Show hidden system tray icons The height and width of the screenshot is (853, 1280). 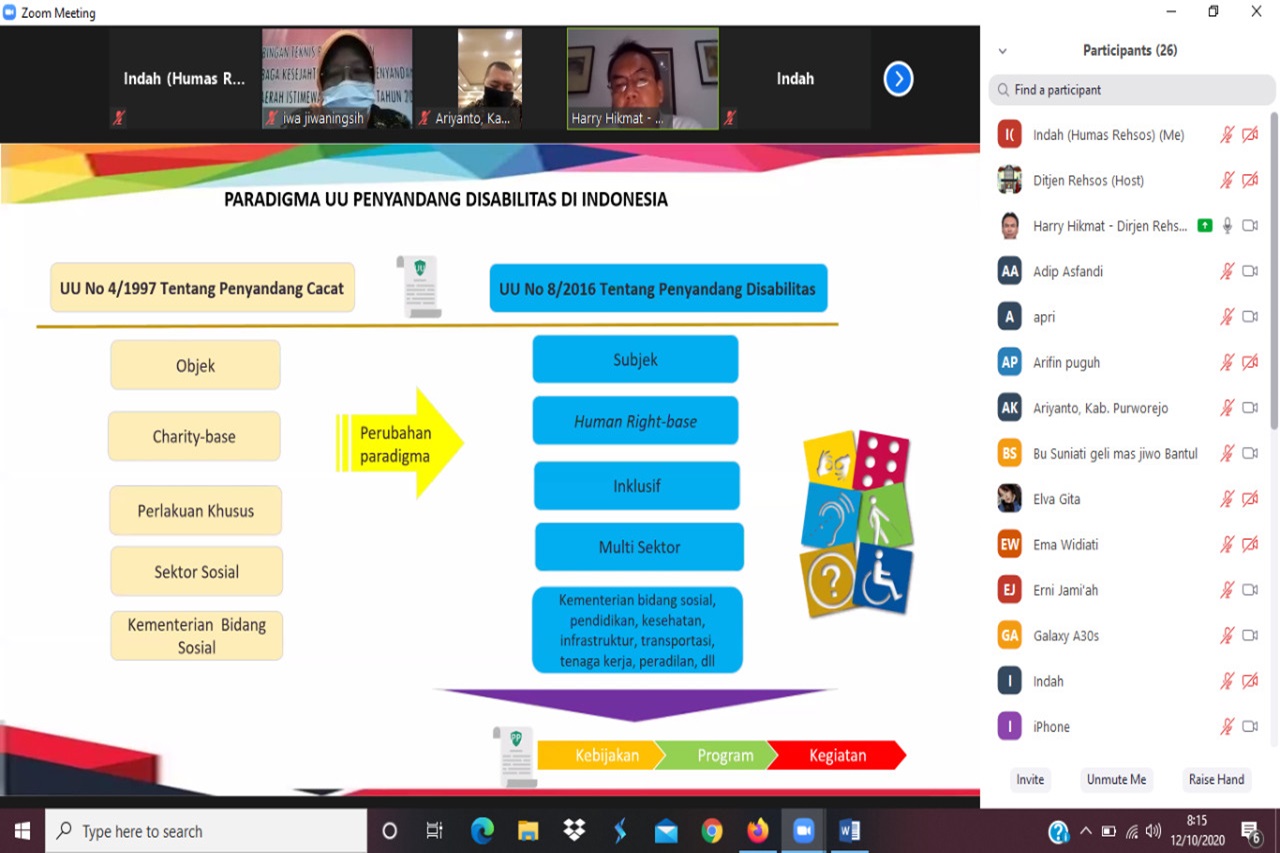(1086, 831)
